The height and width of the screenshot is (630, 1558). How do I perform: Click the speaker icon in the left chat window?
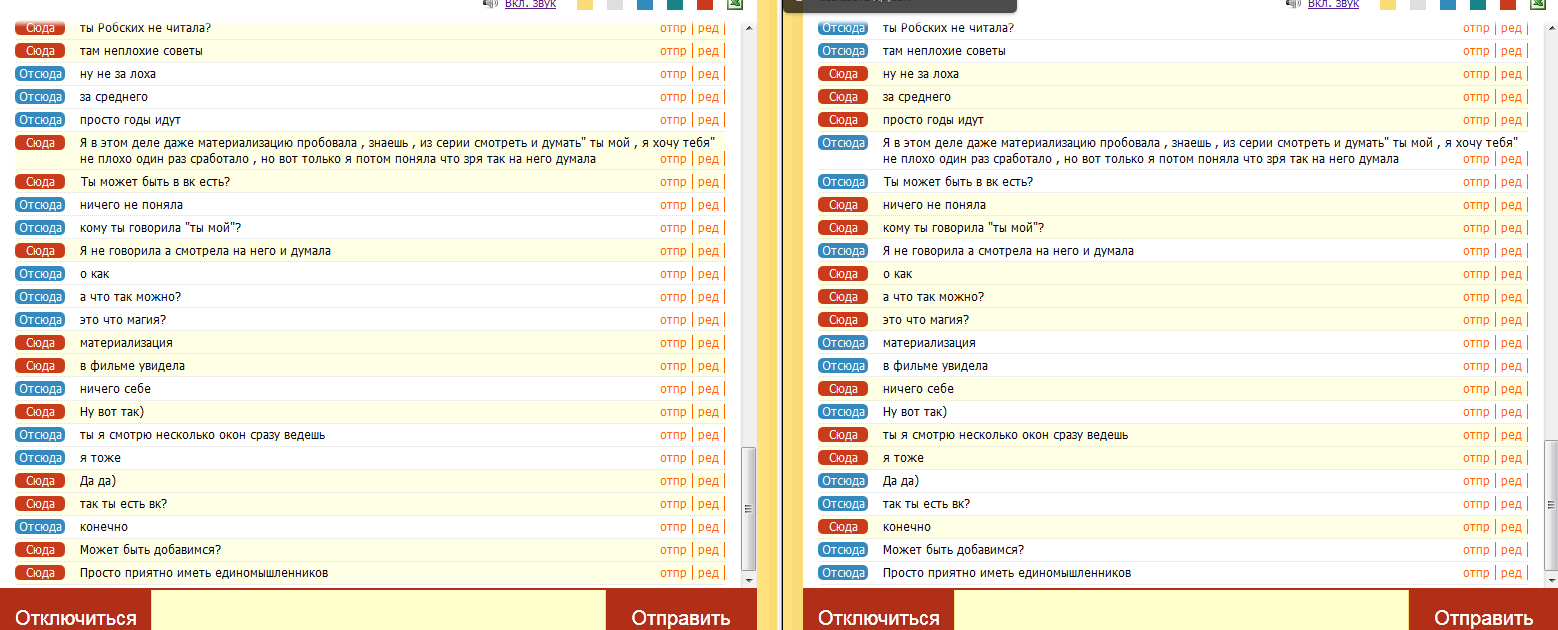tap(490, 4)
